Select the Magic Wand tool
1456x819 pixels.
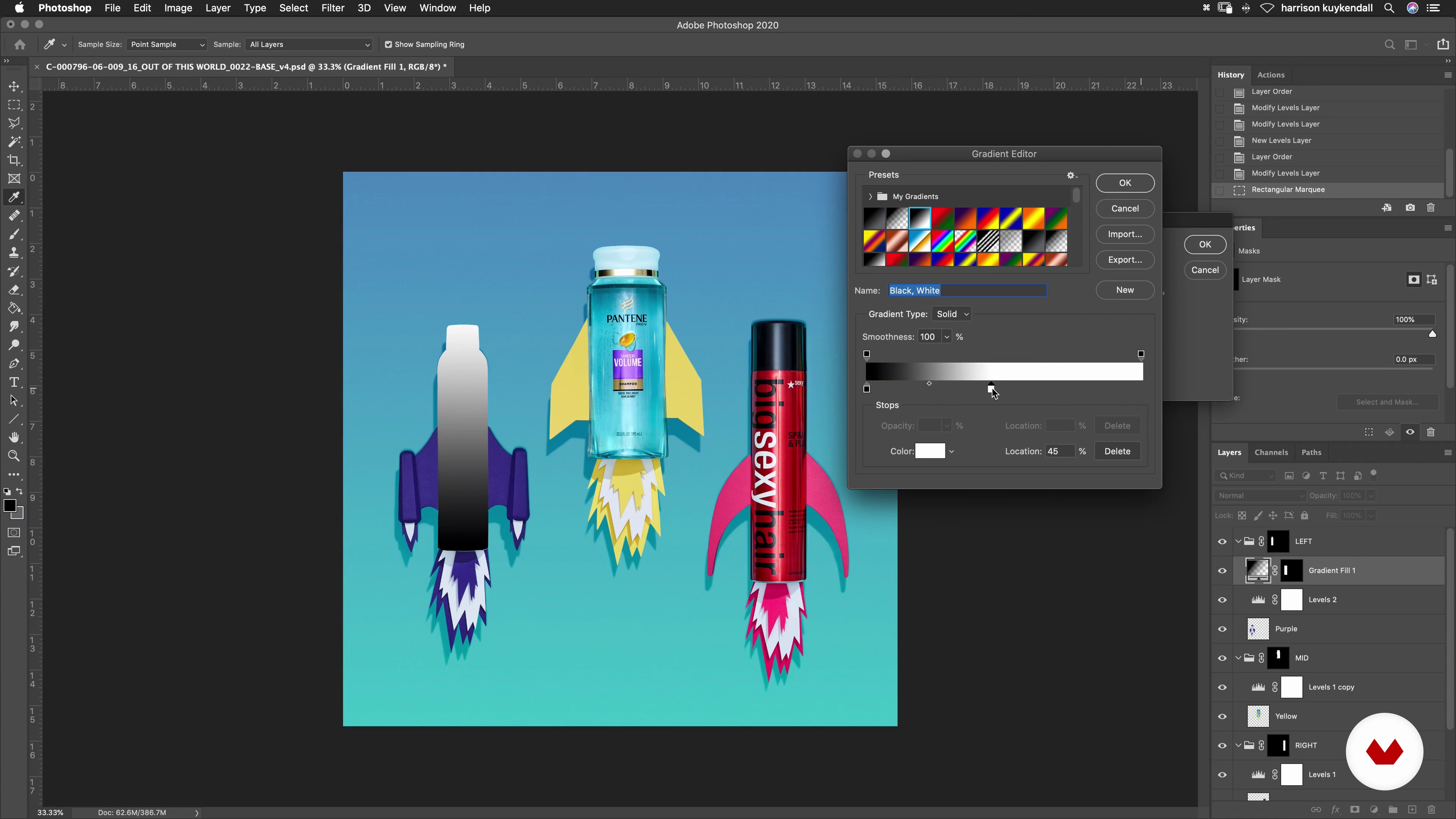(x=14, y=142)
